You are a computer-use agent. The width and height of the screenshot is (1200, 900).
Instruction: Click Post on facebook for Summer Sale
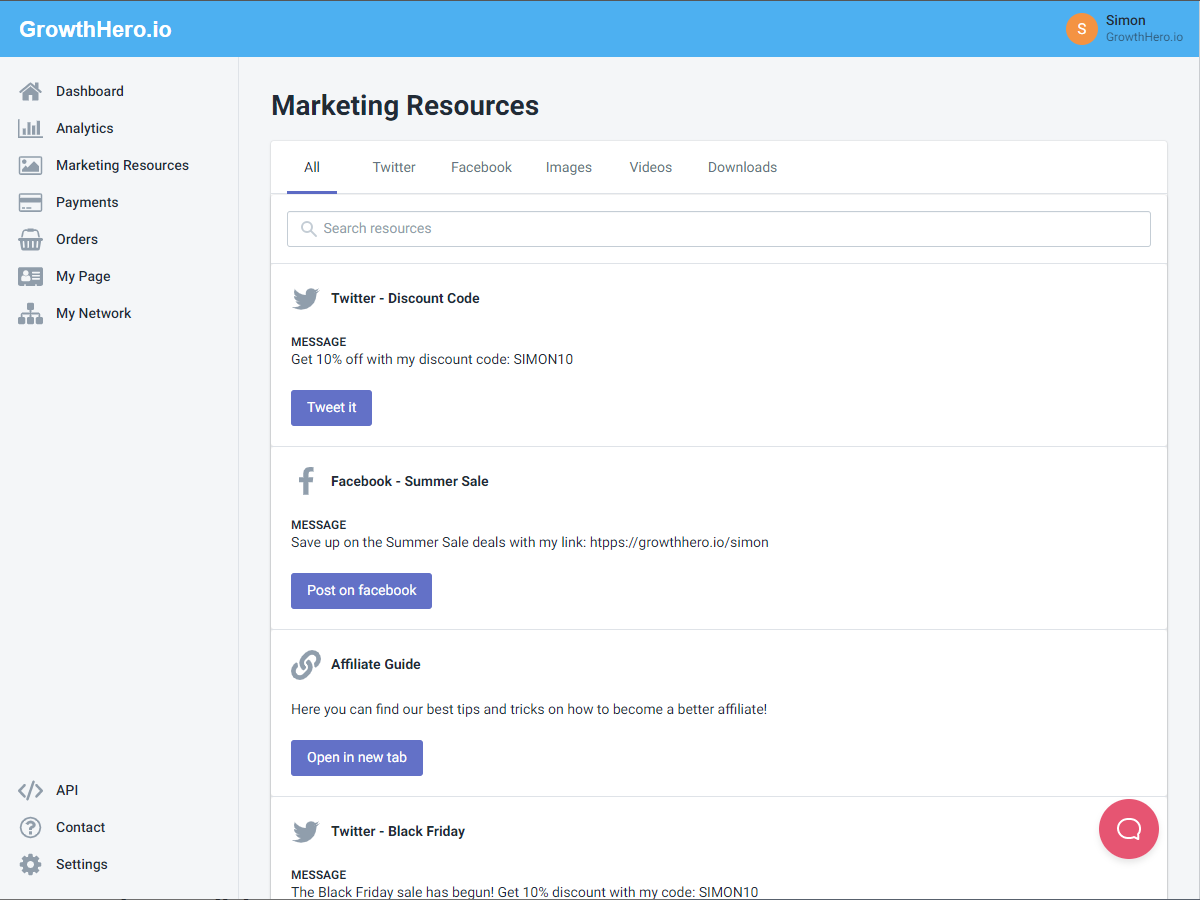click(x=361, y=590)
